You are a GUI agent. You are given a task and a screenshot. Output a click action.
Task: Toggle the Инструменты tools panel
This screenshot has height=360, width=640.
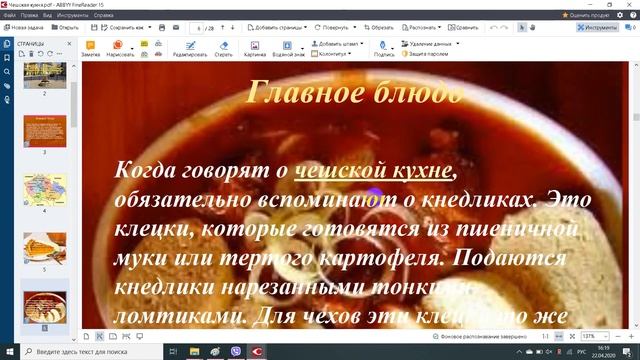click(598, 27)
